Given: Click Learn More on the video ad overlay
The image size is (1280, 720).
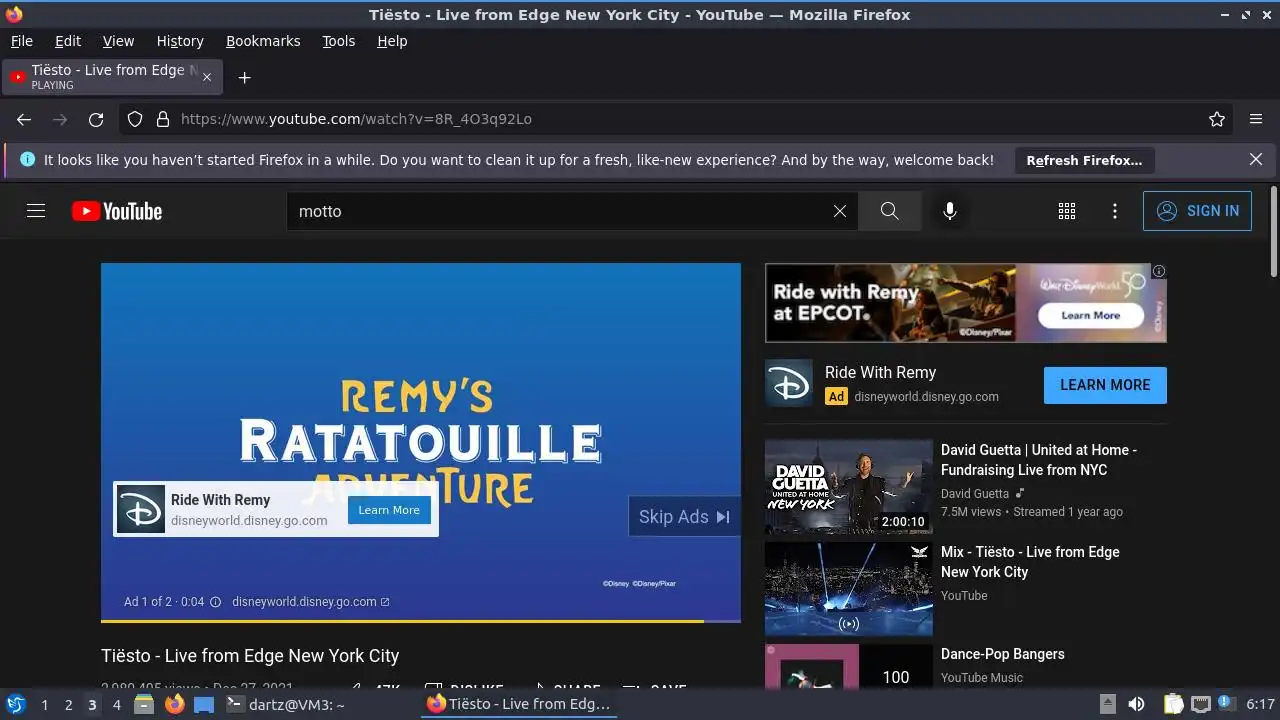Looking at the screenshot, I should tap(389, 510).
